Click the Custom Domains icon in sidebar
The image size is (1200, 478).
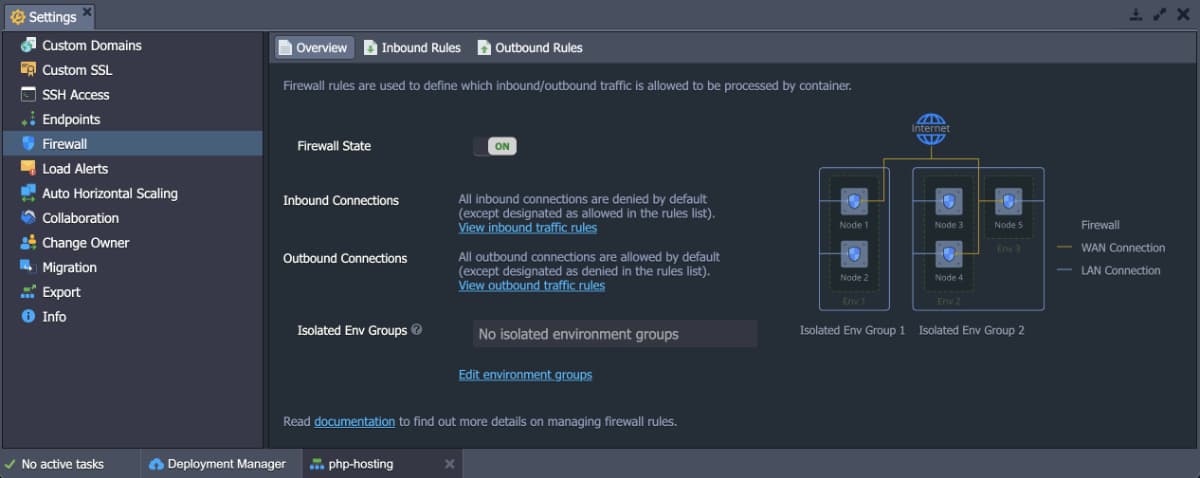point(28,45)
